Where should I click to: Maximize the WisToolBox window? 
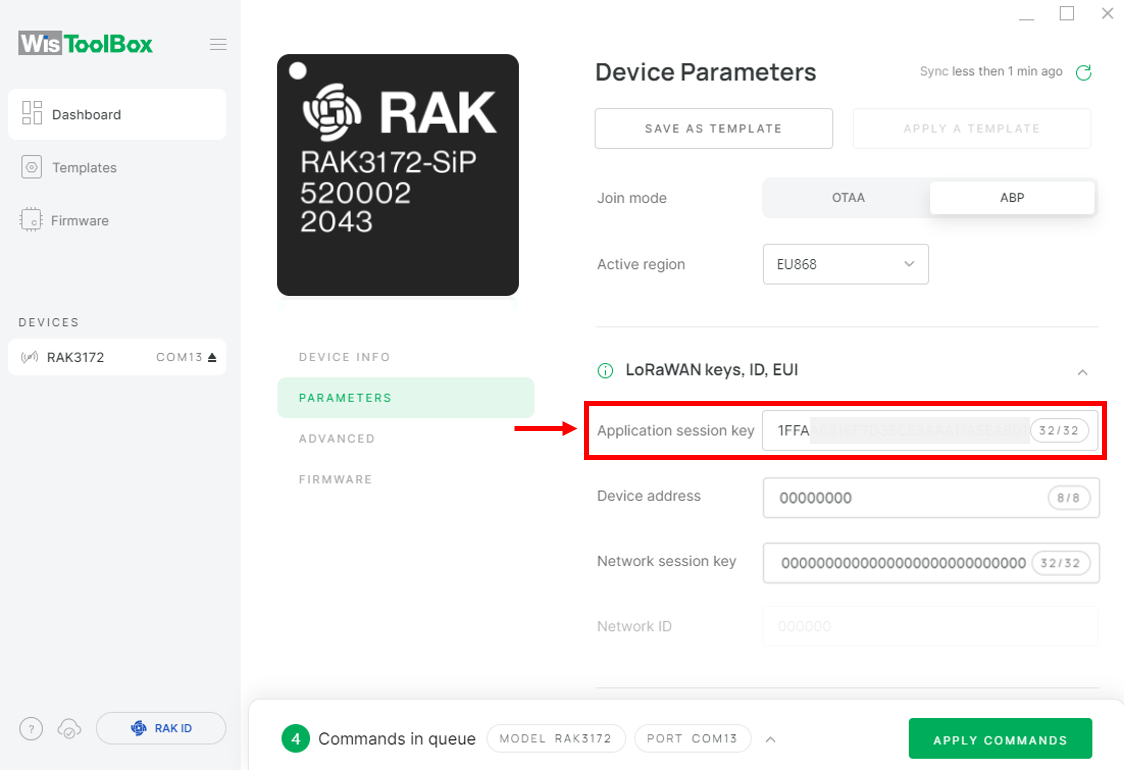(x=1067, y=13)
